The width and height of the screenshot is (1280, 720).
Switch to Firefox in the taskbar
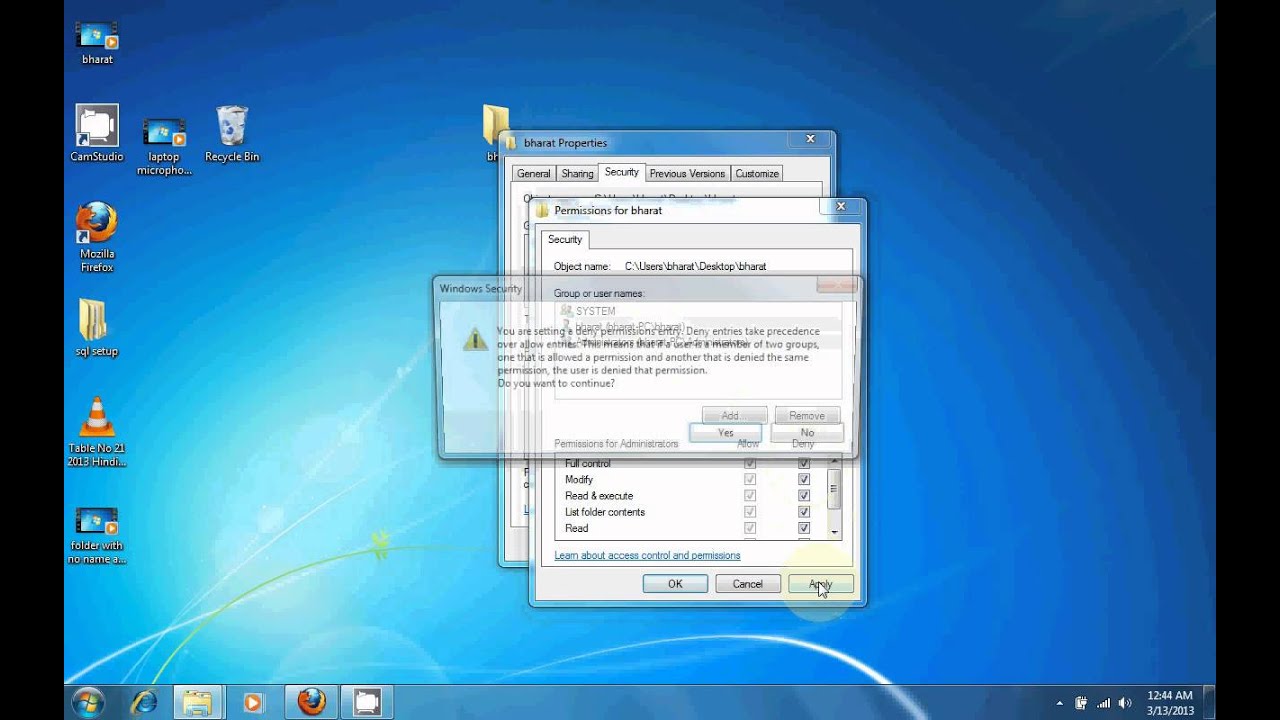coord(311,702)
